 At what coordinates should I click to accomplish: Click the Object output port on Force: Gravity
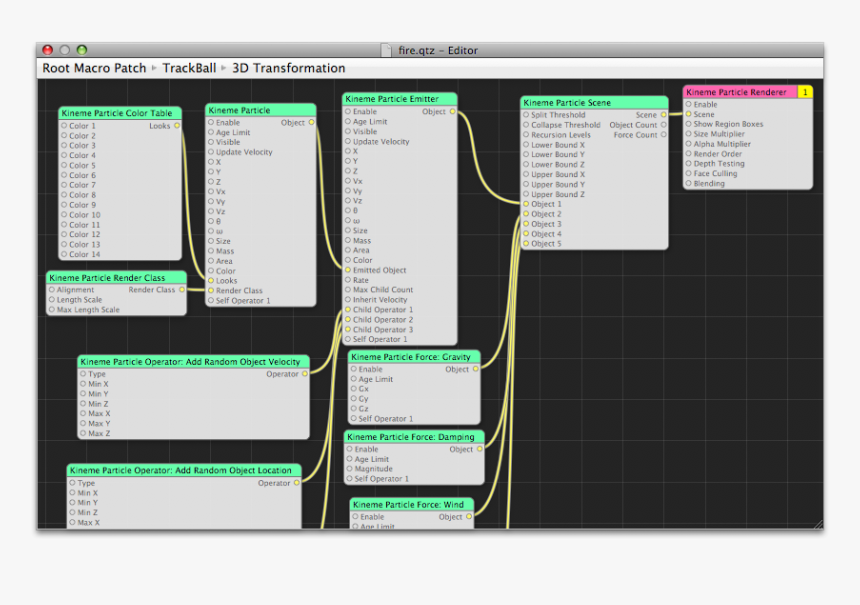(475, 369)
